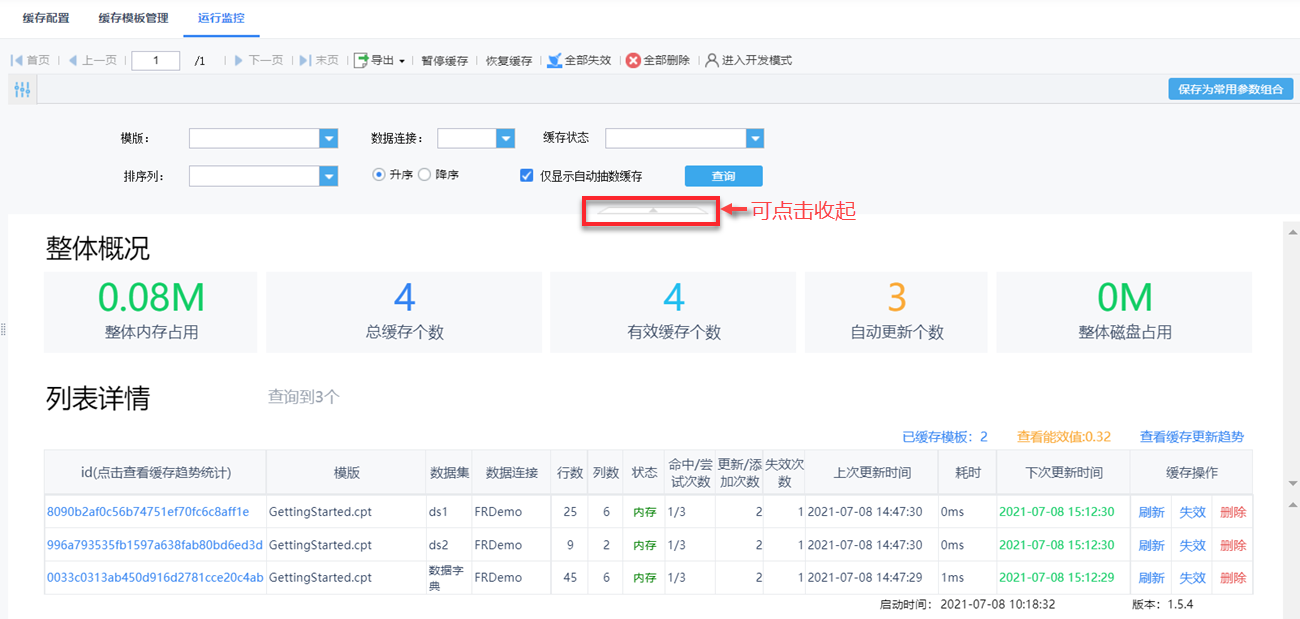Click the 整体内存占用 0.08M card
The height and width of the screenshot is (619, 1300).
click(x=151, y=312)
